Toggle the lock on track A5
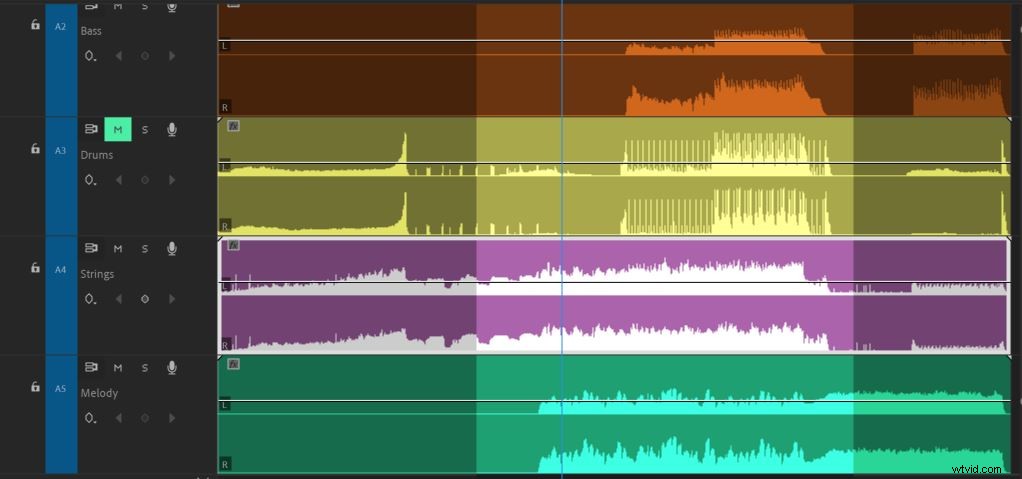The width and height of the screenshot is (1022, 479). tap(35, 386)
